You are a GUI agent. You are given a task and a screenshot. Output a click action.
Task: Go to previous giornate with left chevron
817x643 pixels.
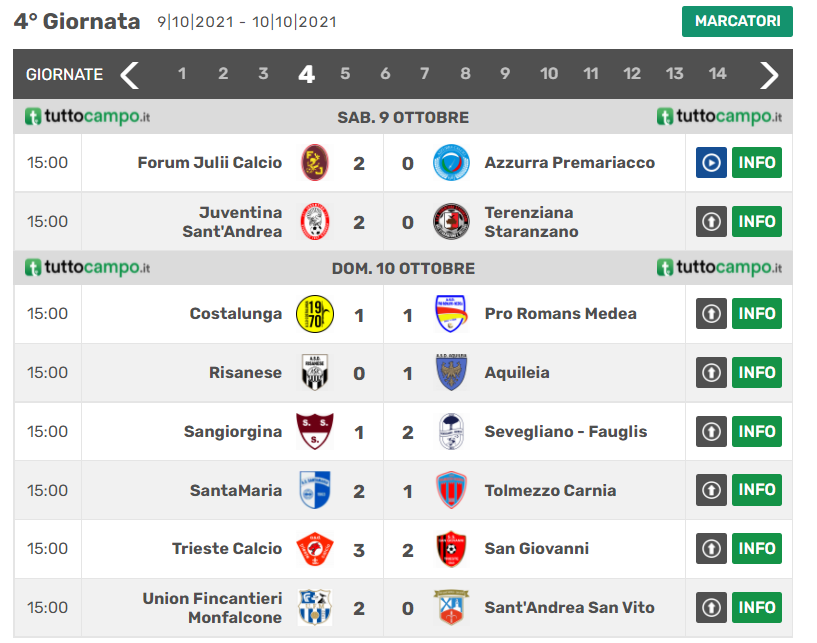(x=129, y=75)
